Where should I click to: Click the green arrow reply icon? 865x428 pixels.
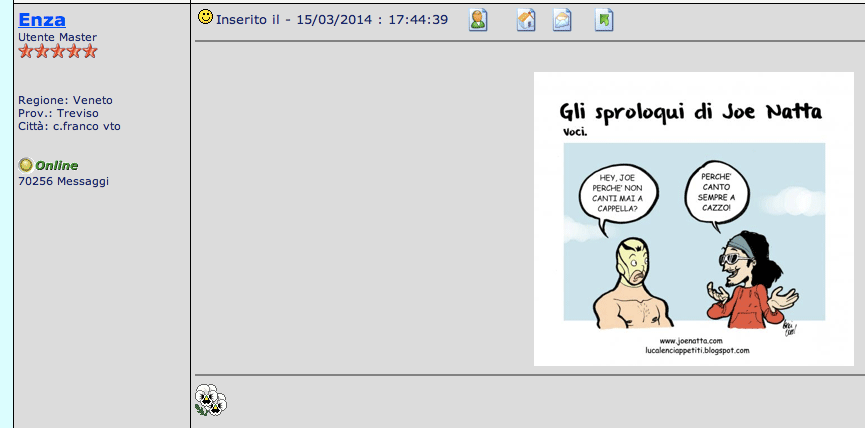pos(604,20)
